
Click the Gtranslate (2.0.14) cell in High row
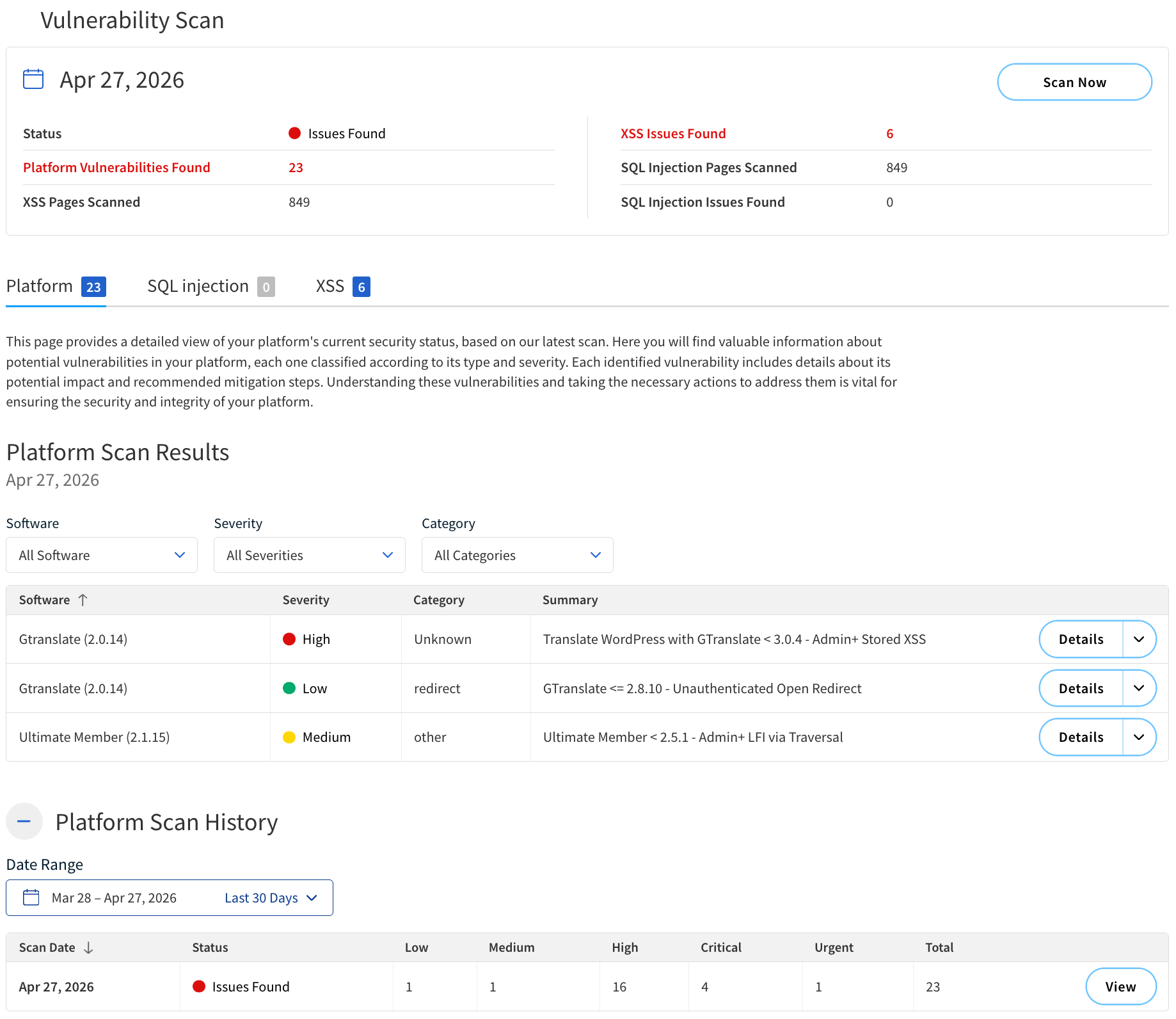[x=73, y=639]
